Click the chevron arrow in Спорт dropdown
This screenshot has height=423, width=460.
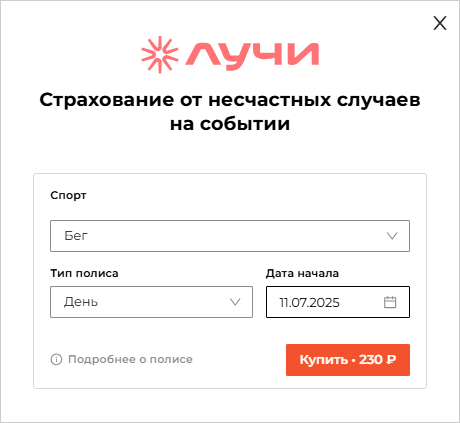[392, 236]
